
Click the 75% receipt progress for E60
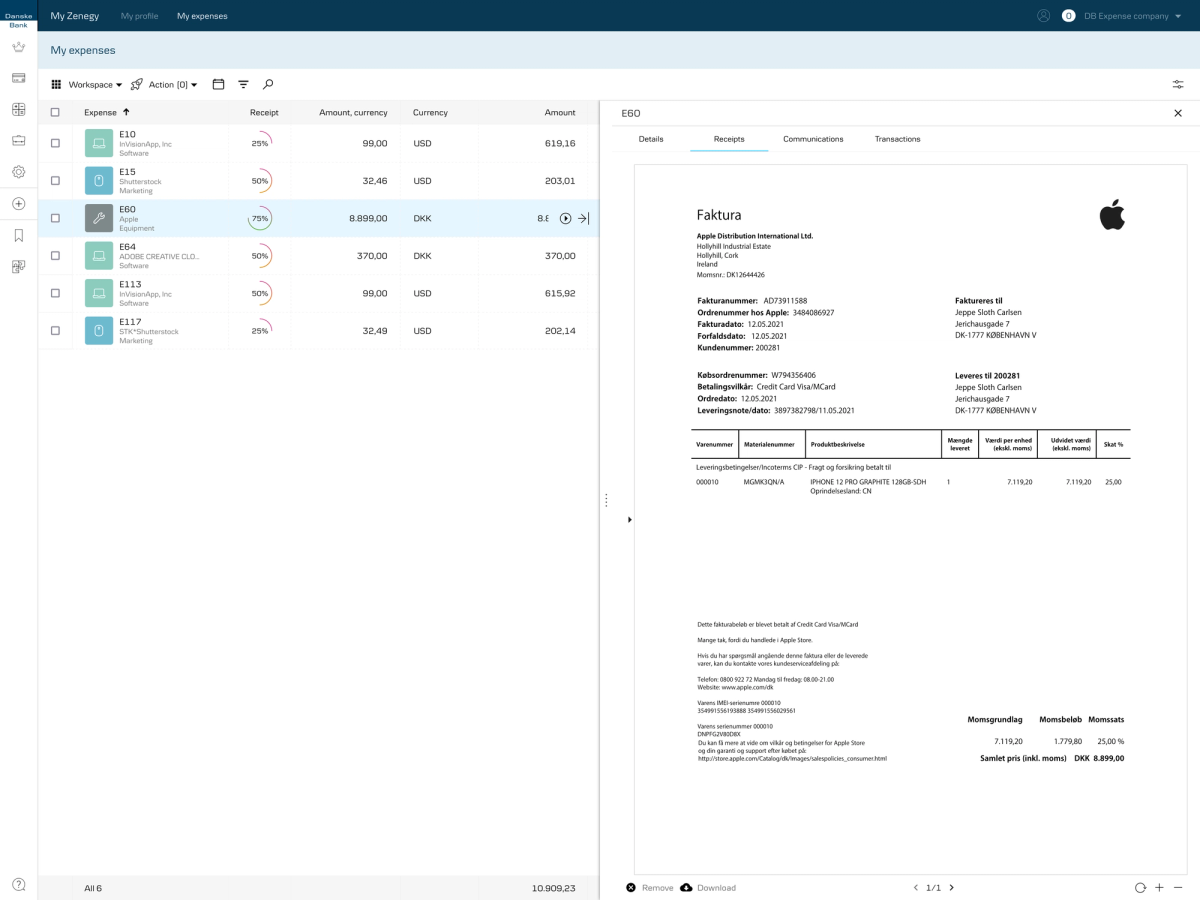click(x=260, y=218)
